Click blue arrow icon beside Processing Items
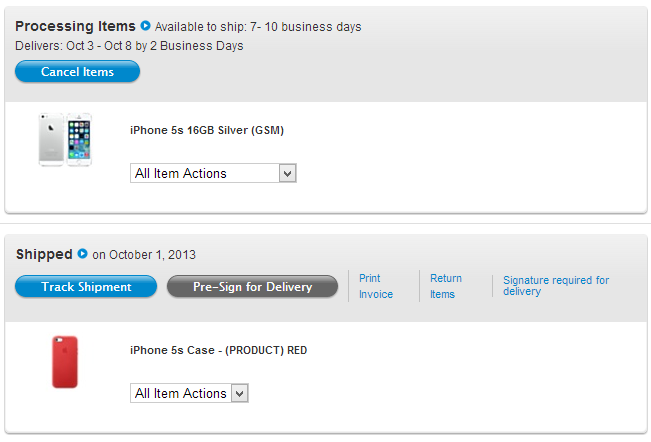 click(x=145, y=26)
